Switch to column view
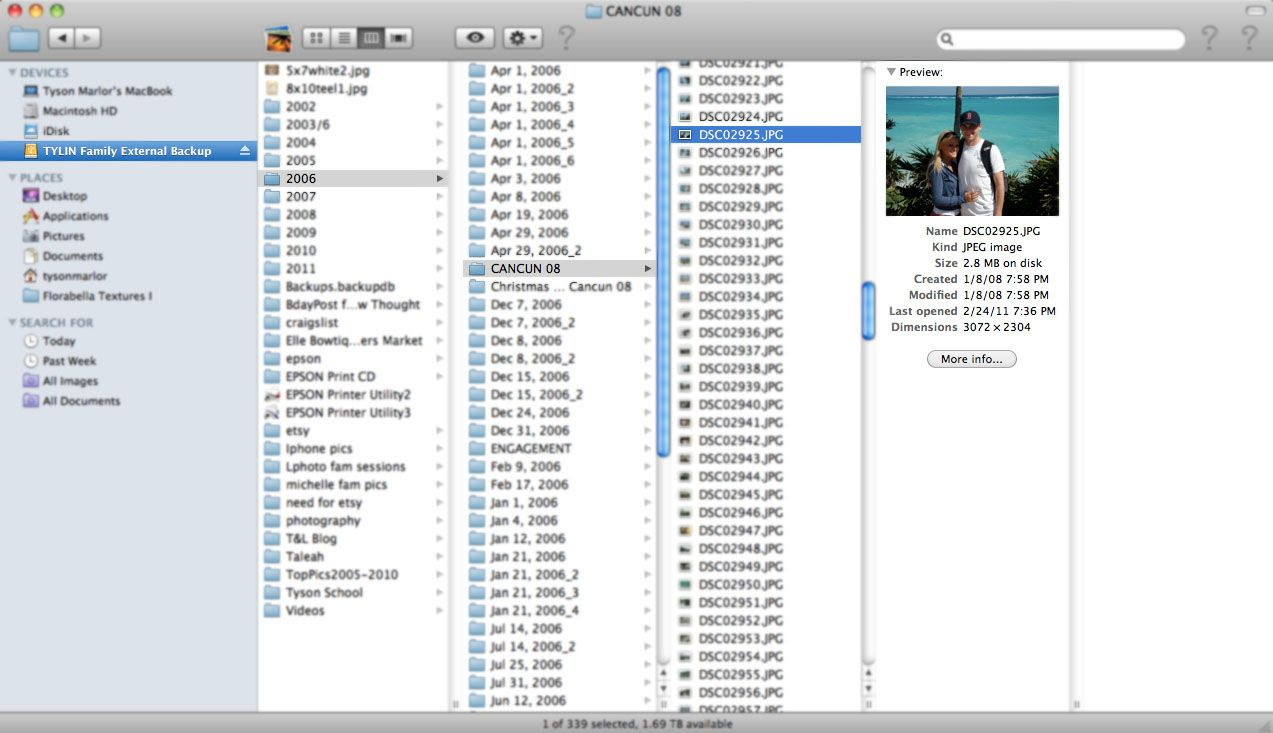Image resolution: width=1273 pixels, height=733 pixels. [371, 38]
